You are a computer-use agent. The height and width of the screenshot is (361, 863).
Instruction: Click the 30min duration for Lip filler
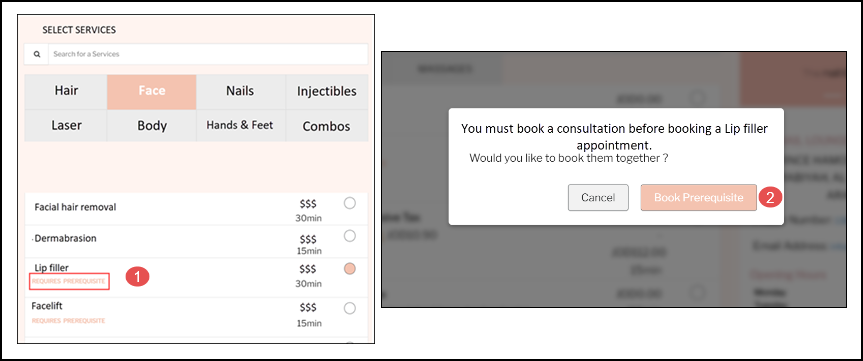pyautogui.click(x=308, y=284)
